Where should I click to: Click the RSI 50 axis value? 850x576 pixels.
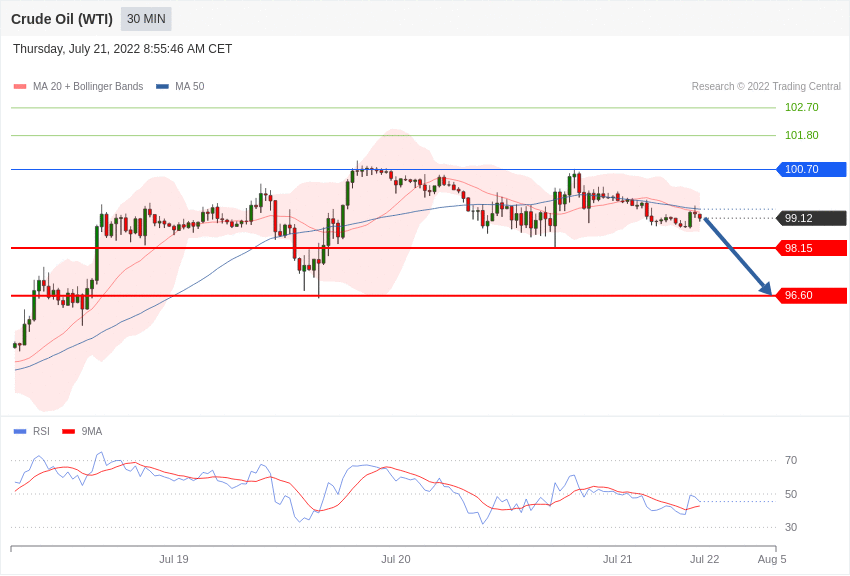pos(791,494)
